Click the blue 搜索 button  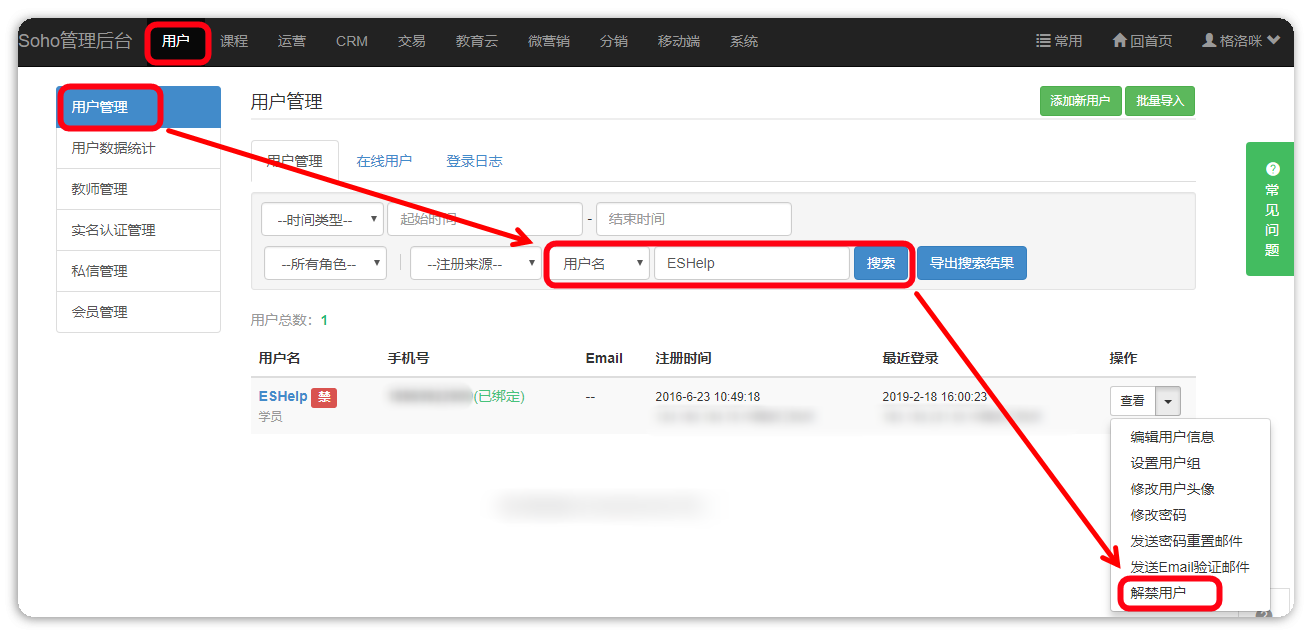(x=881, y=264)
